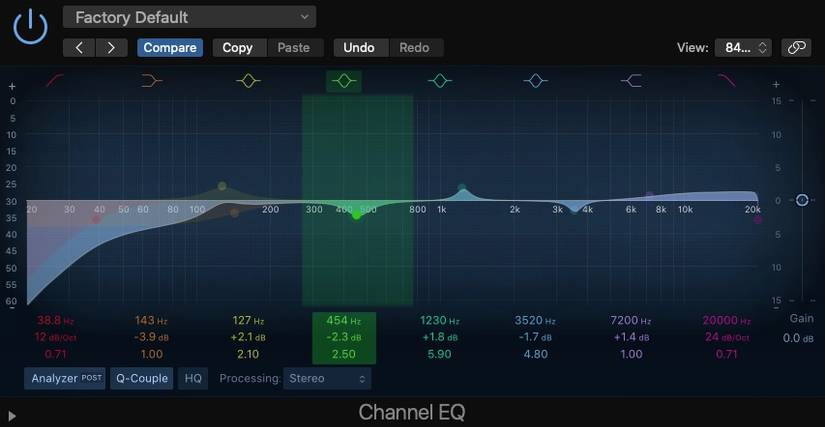Image resolution: width=825 pixels, height=427 pixels.
Task: Select the purple 7200 Hz control point
Action: coord(650,195)
